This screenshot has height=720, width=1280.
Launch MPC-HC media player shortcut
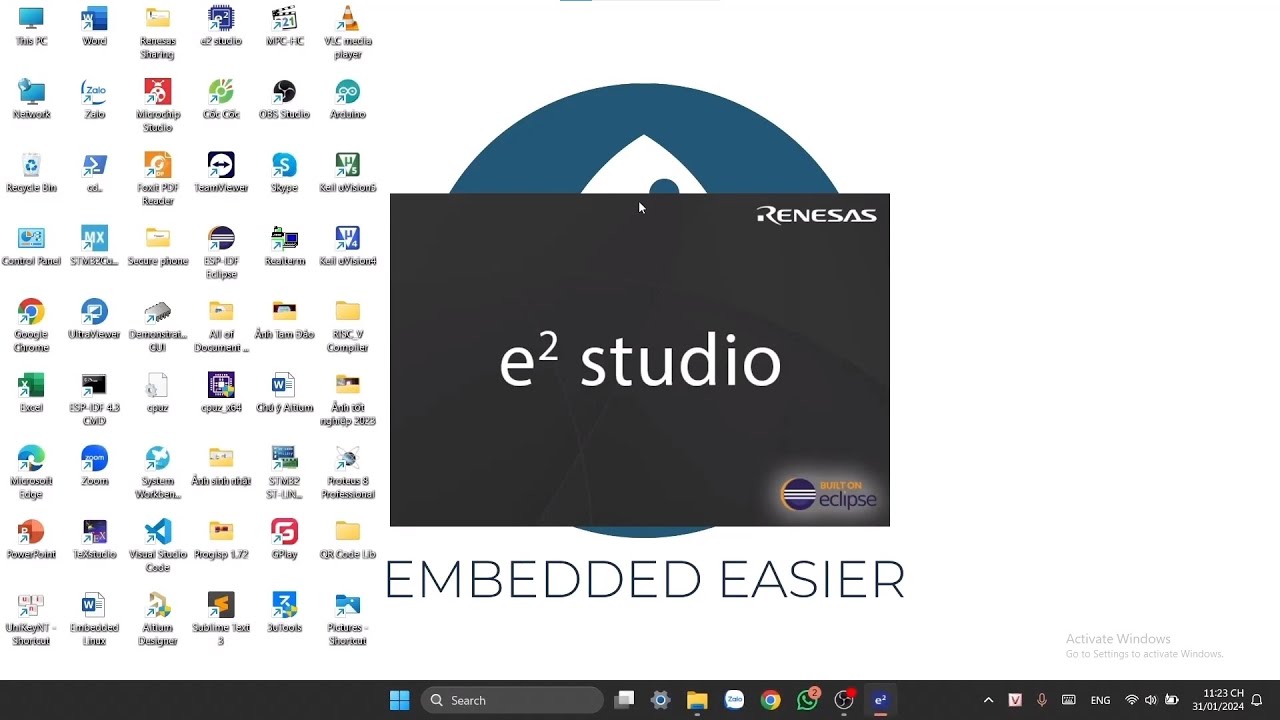tap(284, 26)
